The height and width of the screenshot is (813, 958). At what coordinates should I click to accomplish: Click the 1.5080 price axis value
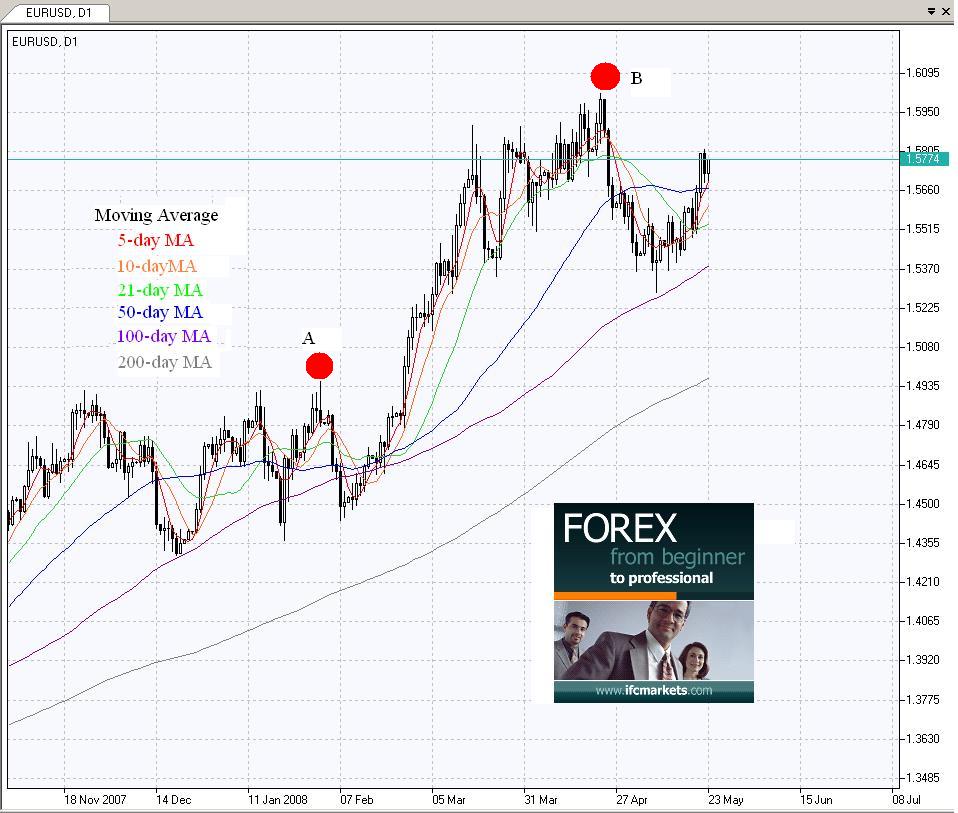[923, 346]
